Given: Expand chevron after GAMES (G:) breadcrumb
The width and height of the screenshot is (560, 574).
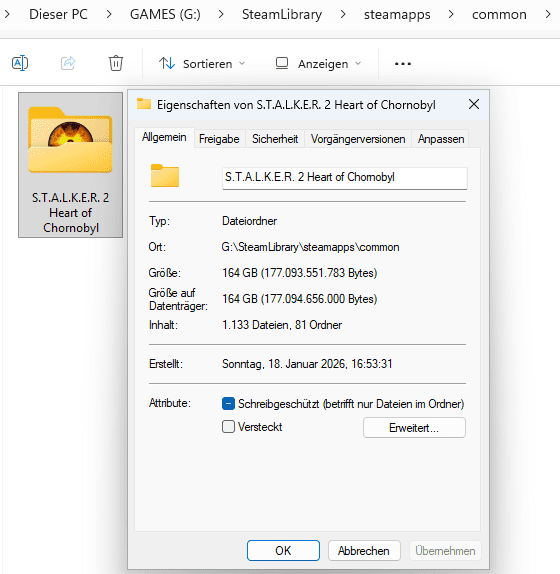Looking at the screenshot, I should (221, 14).
